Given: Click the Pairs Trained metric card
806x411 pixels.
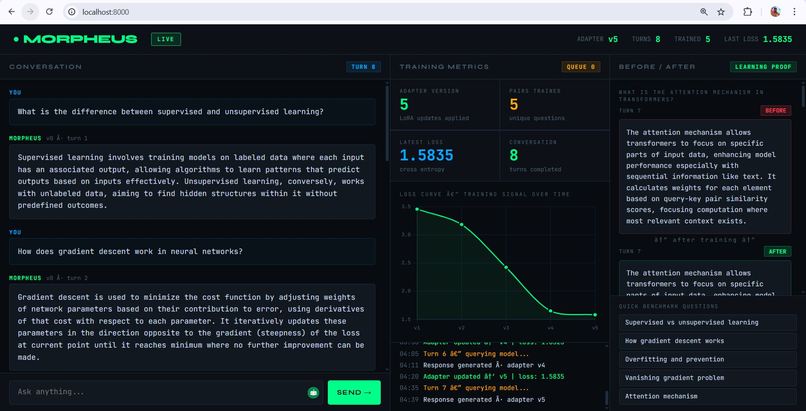Looking at the screenshot, I should coord(555,105).
